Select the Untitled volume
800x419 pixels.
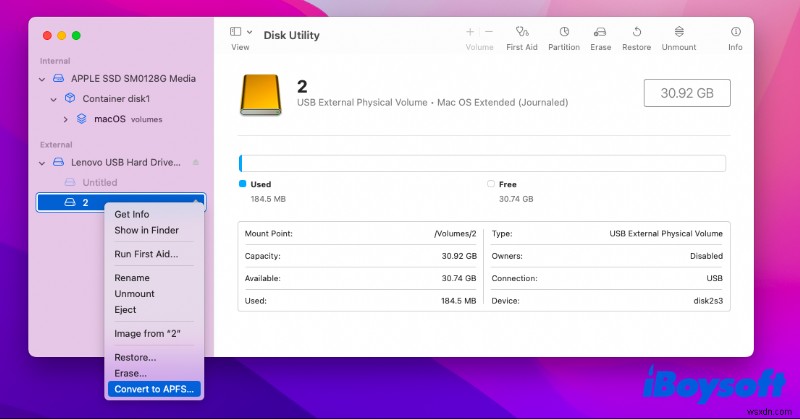pos(100,182)
